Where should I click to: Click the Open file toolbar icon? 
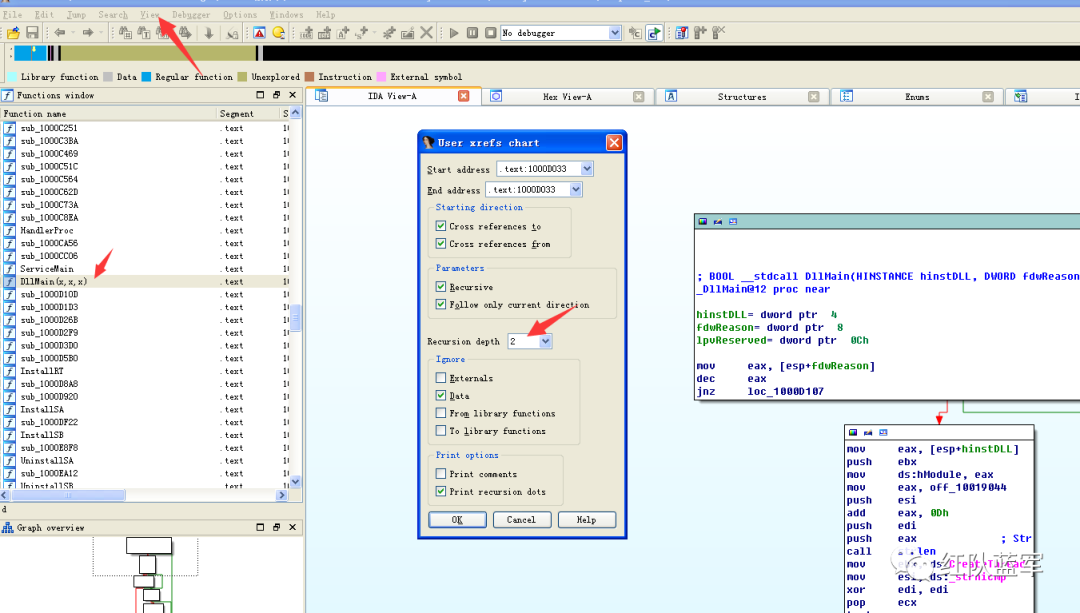[x=14, y=33]
